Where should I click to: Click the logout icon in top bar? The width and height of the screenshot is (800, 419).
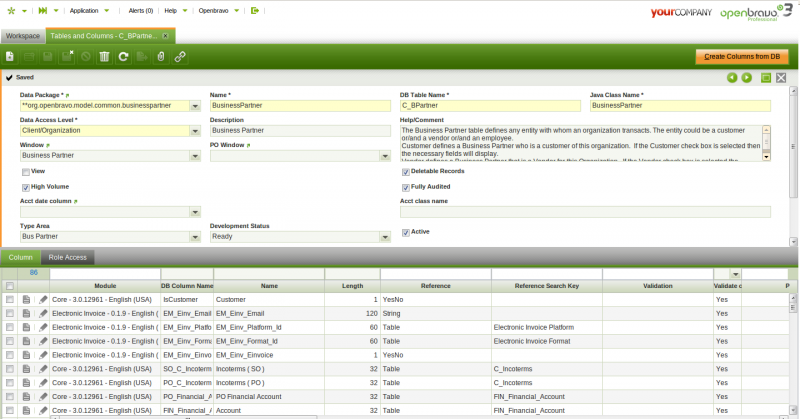[255, 10]
